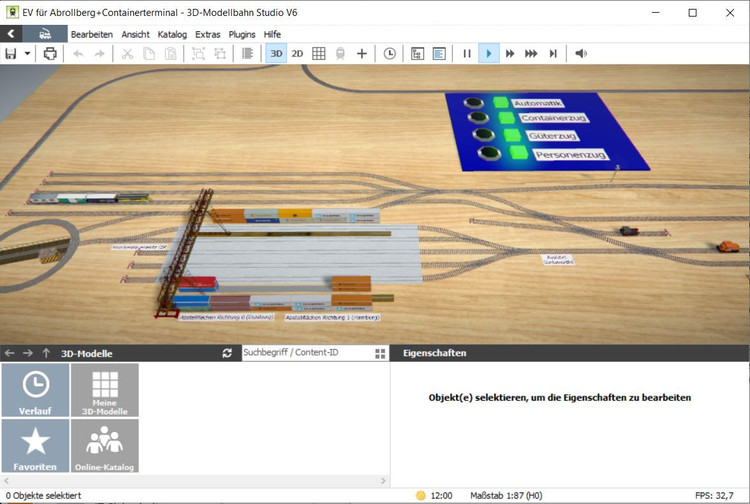This screenshot has width=750, height=504.
Task: Click the paste clipboard icon
Action: point(170,54)
